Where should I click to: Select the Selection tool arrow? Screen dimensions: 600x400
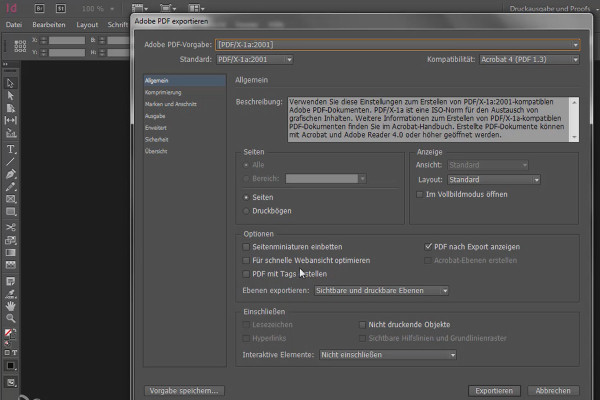pos(10,83)
